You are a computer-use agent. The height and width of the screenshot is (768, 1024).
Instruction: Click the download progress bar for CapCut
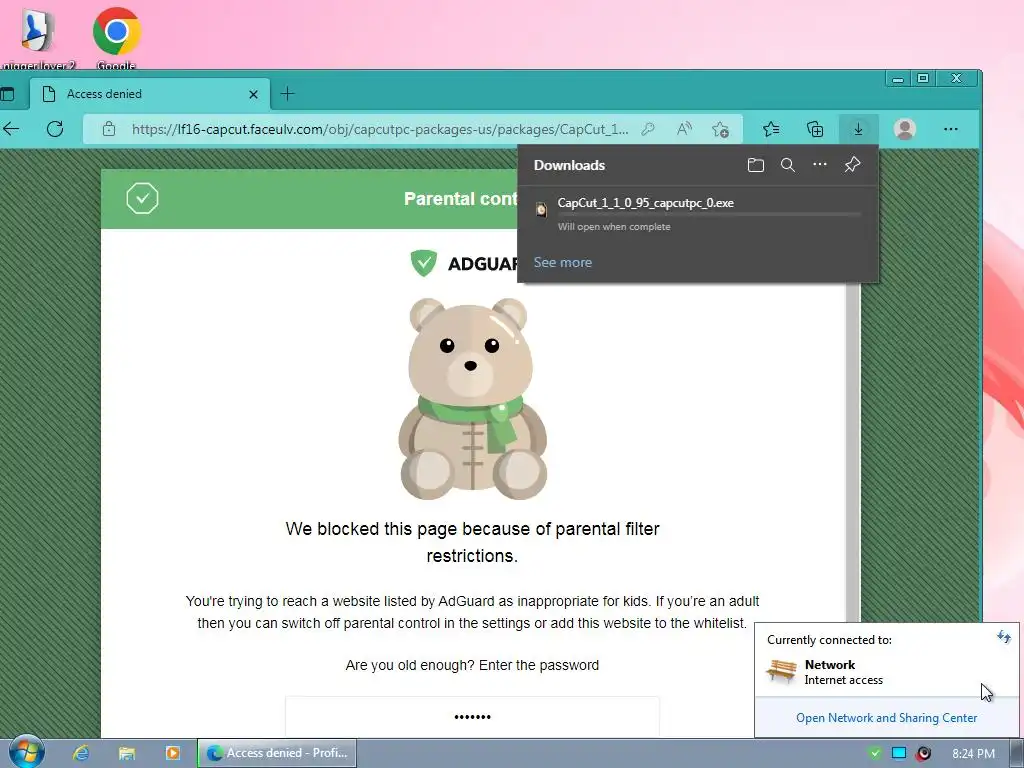coord(709,214)
